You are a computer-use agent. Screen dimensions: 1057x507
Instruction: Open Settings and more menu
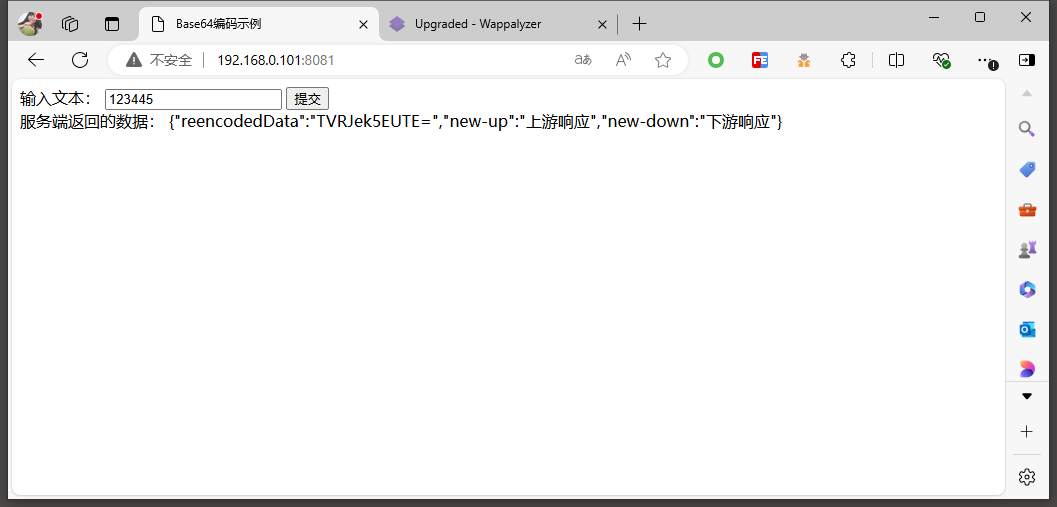click(986, 60)
